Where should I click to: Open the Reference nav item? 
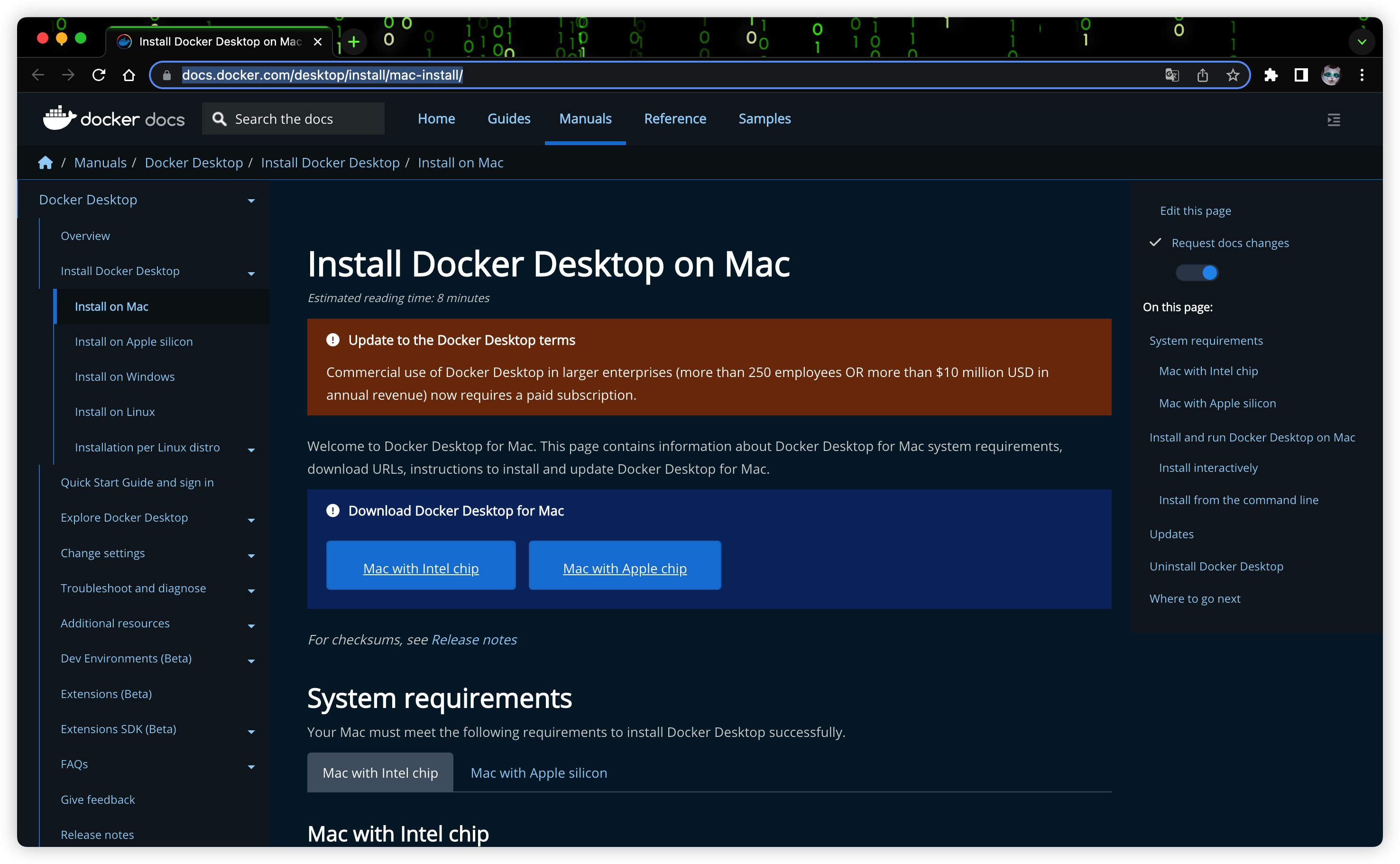click(x=675, y=118)
